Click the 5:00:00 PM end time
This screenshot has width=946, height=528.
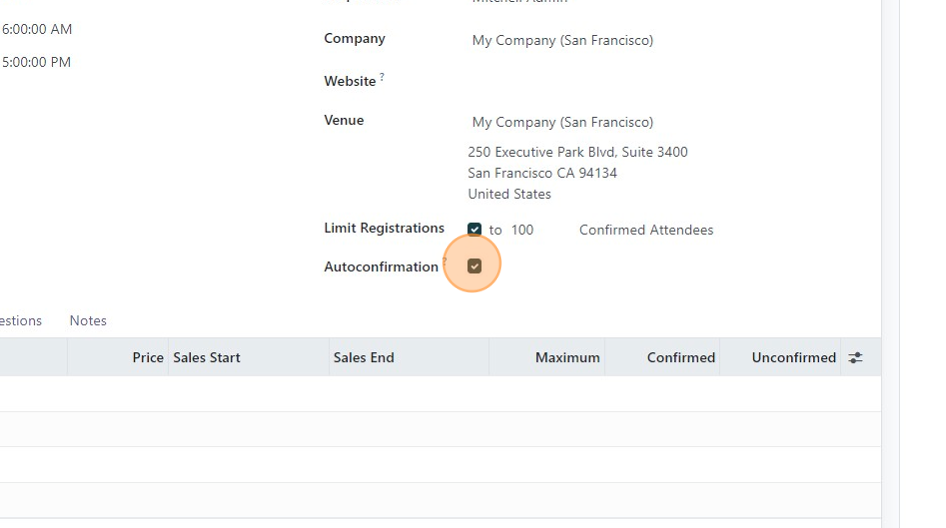tap(36, 62)
